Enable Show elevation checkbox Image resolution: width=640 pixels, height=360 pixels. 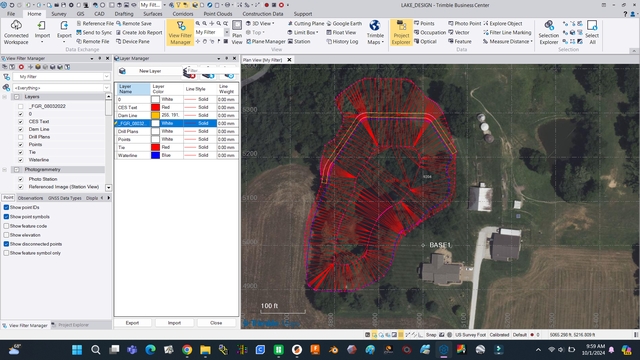pyautogui.click(x=6, y=235)
